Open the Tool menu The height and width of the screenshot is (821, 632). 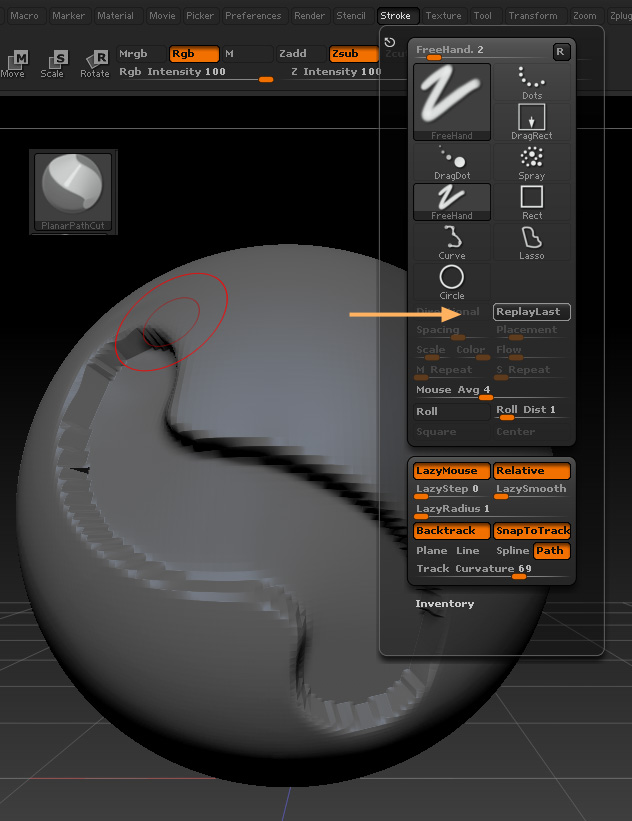point(483,16)
